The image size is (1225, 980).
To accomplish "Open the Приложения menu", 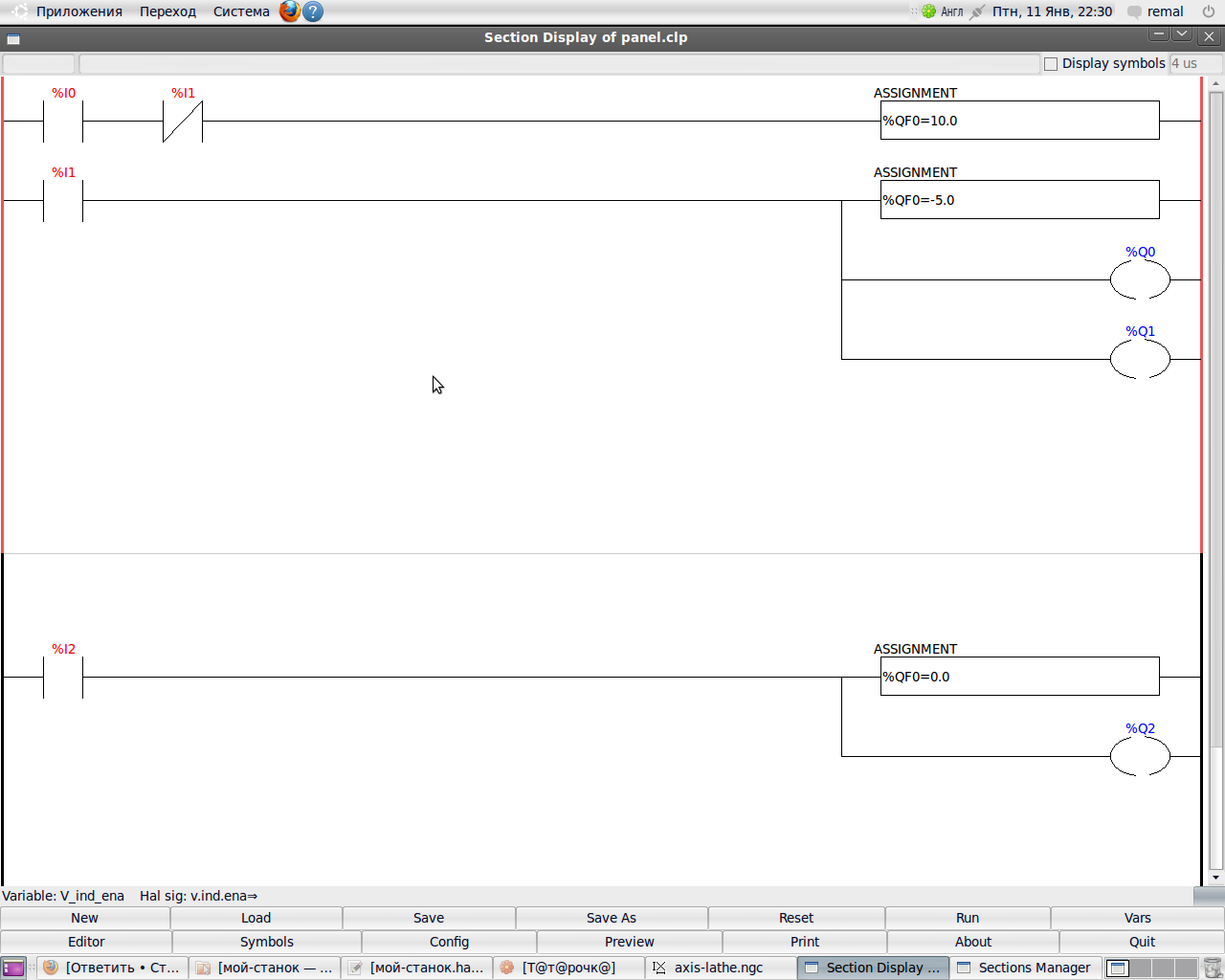I will 79,11.
